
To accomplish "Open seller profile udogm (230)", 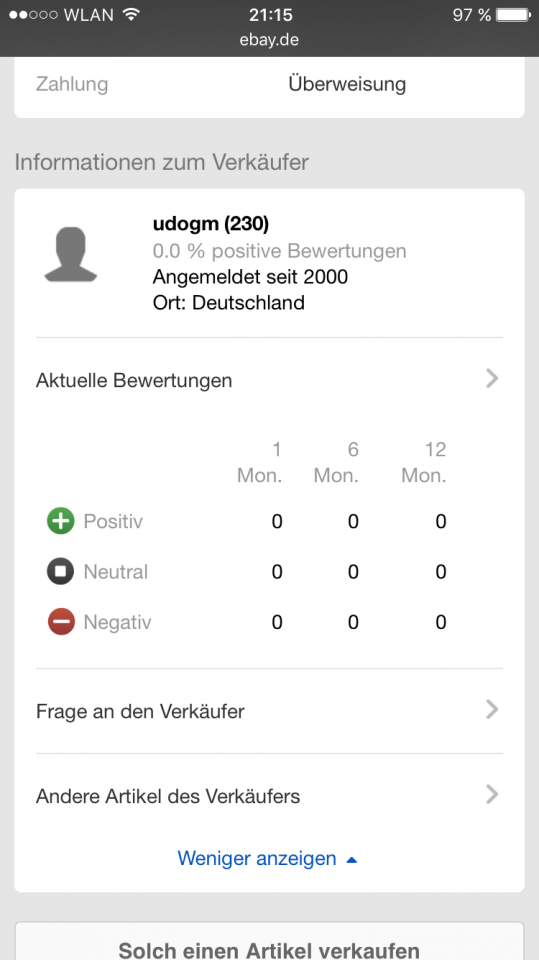I will [211, 224].
